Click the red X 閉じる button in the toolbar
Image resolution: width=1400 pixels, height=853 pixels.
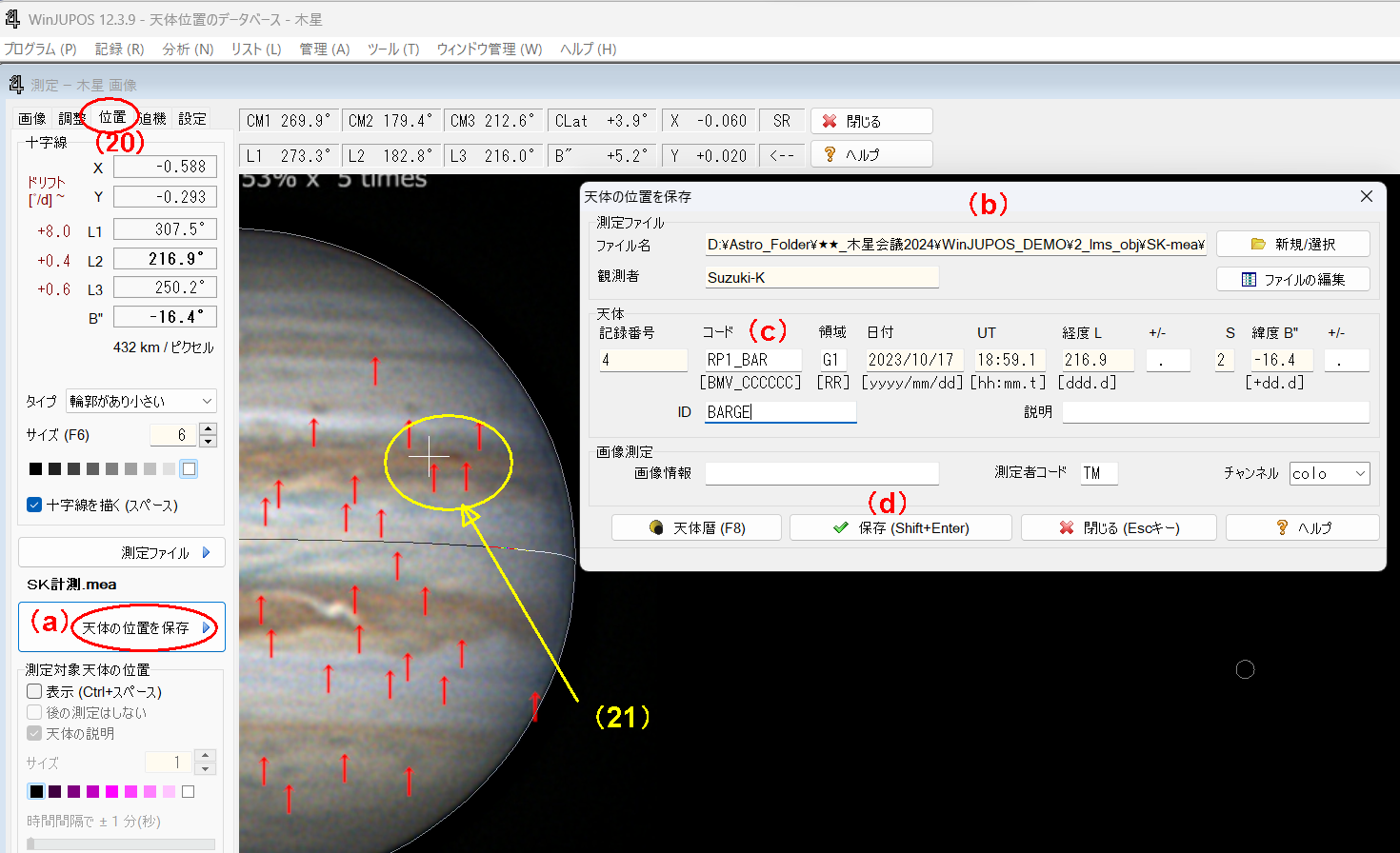coord(871,121)
